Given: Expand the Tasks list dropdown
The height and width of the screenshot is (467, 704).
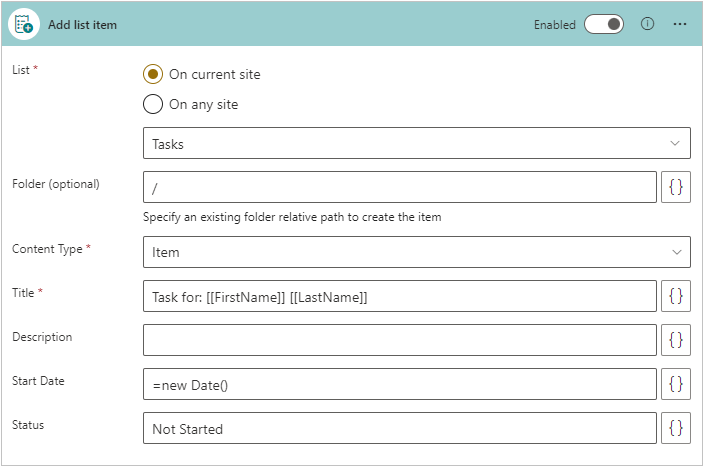Looking at the screenshot, I should pyautogui.click(x=416, y=143).
